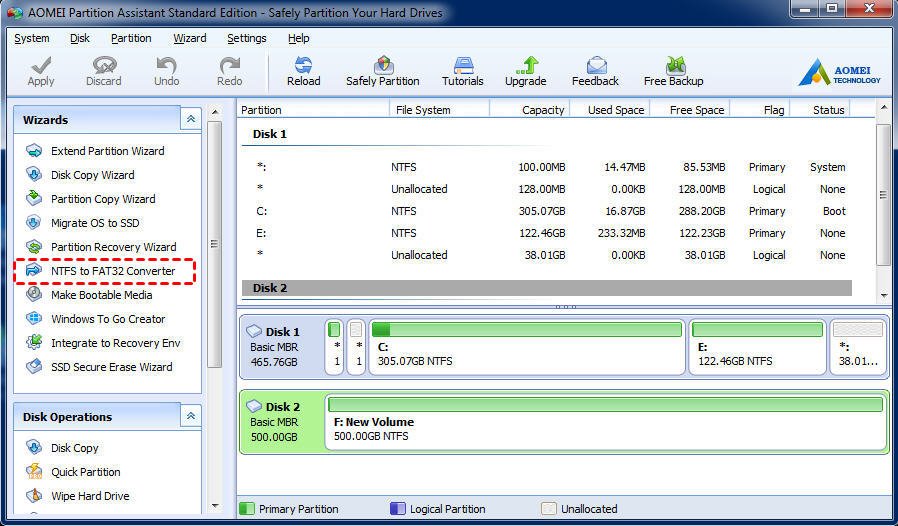Sort by the Used Space column header
Image resolution: width=898 pixels, height=526 pixels.
[610, 109]
